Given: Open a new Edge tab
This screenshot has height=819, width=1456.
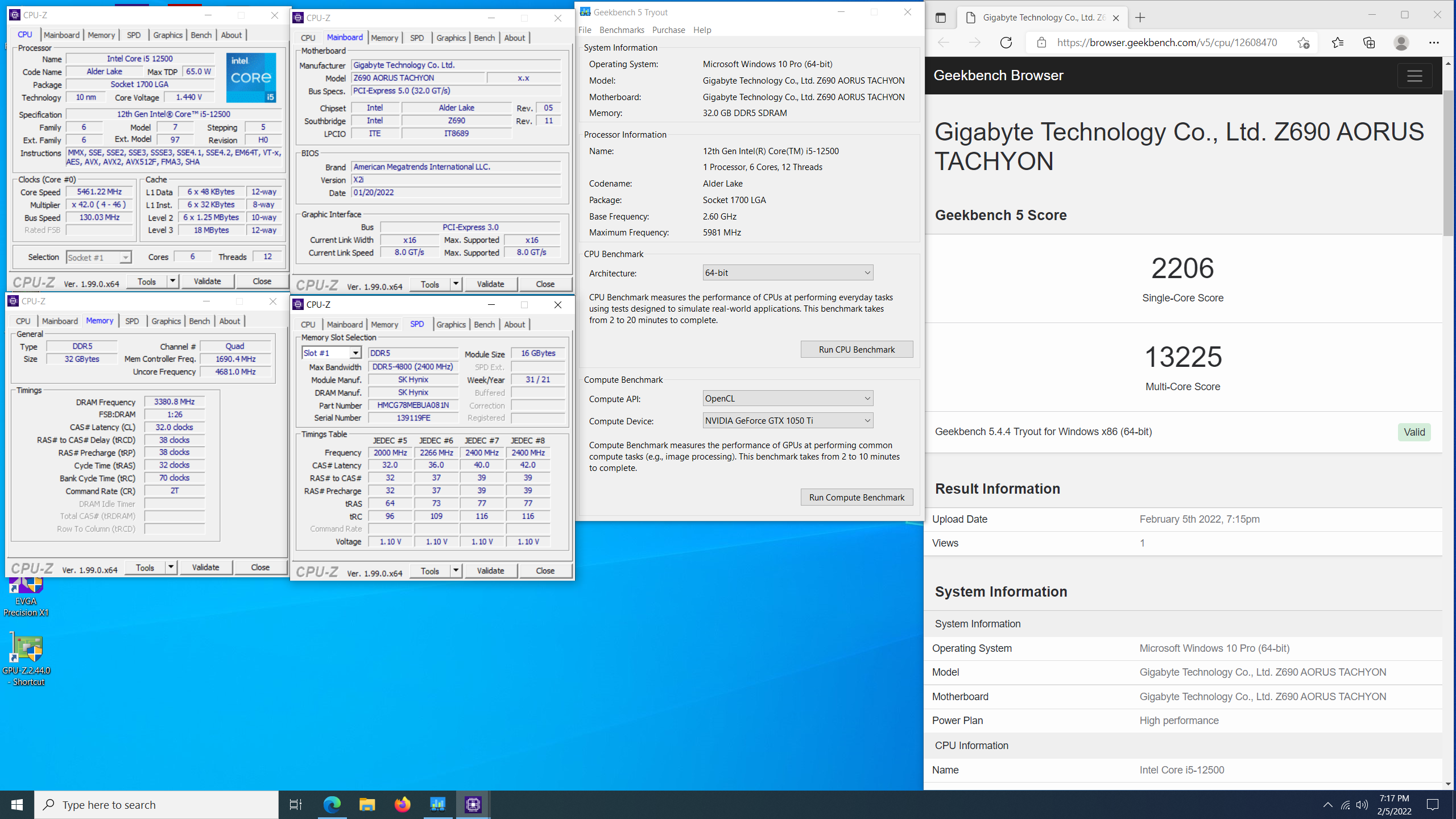Looking at the screenshot, I should click(x=1140, y=18).
